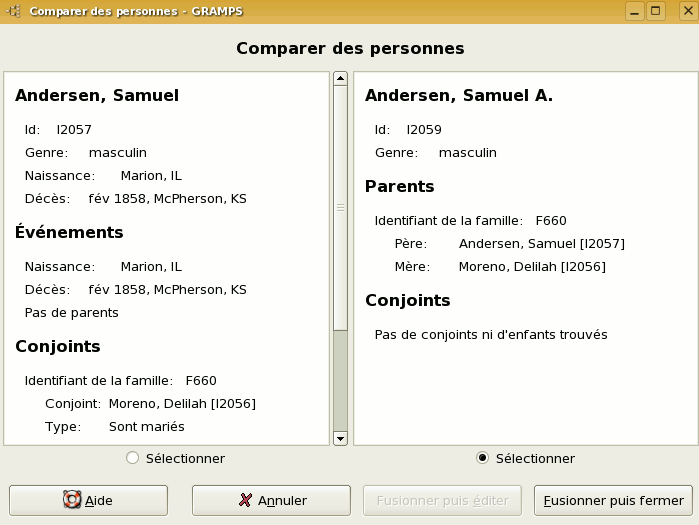Click the Andersen, Samuel heading in left pane

(x=97, y=96)
